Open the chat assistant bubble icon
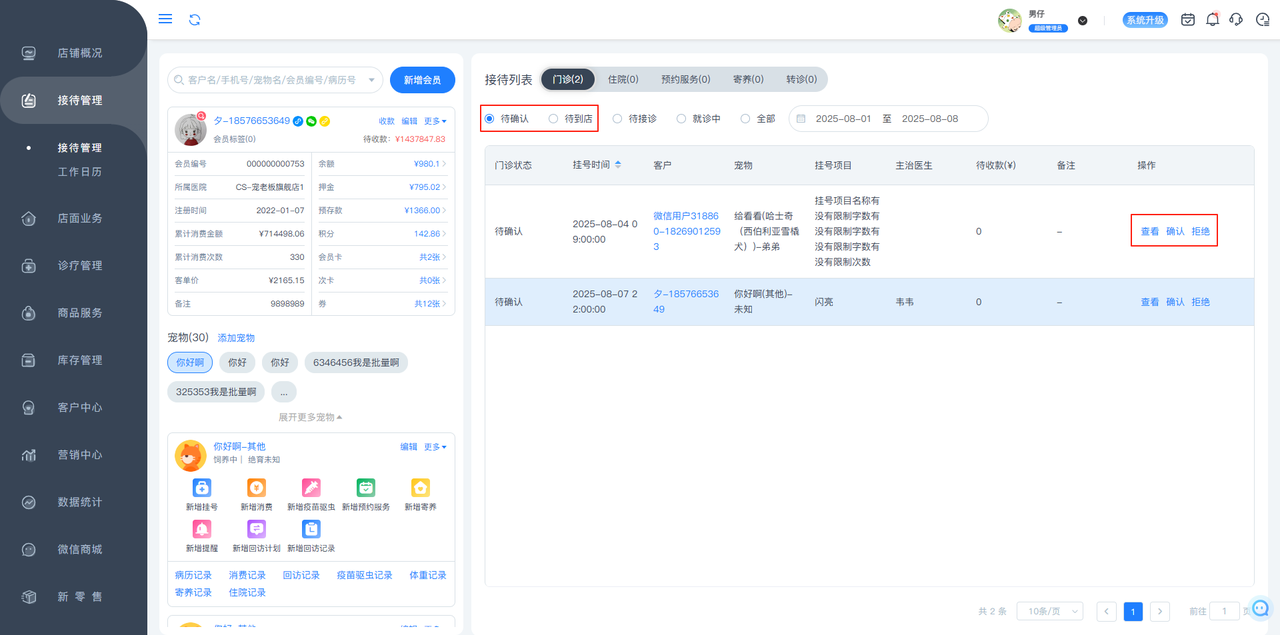The width and height of the screenshot is (1280, 635). 1261,608
